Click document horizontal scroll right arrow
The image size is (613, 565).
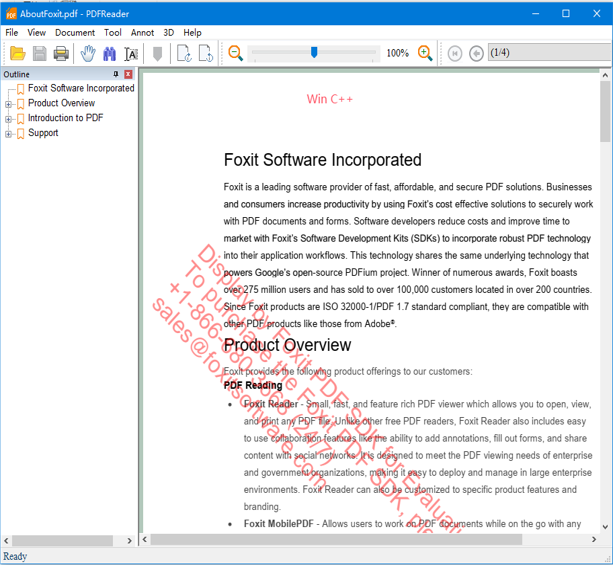point(594,540)
